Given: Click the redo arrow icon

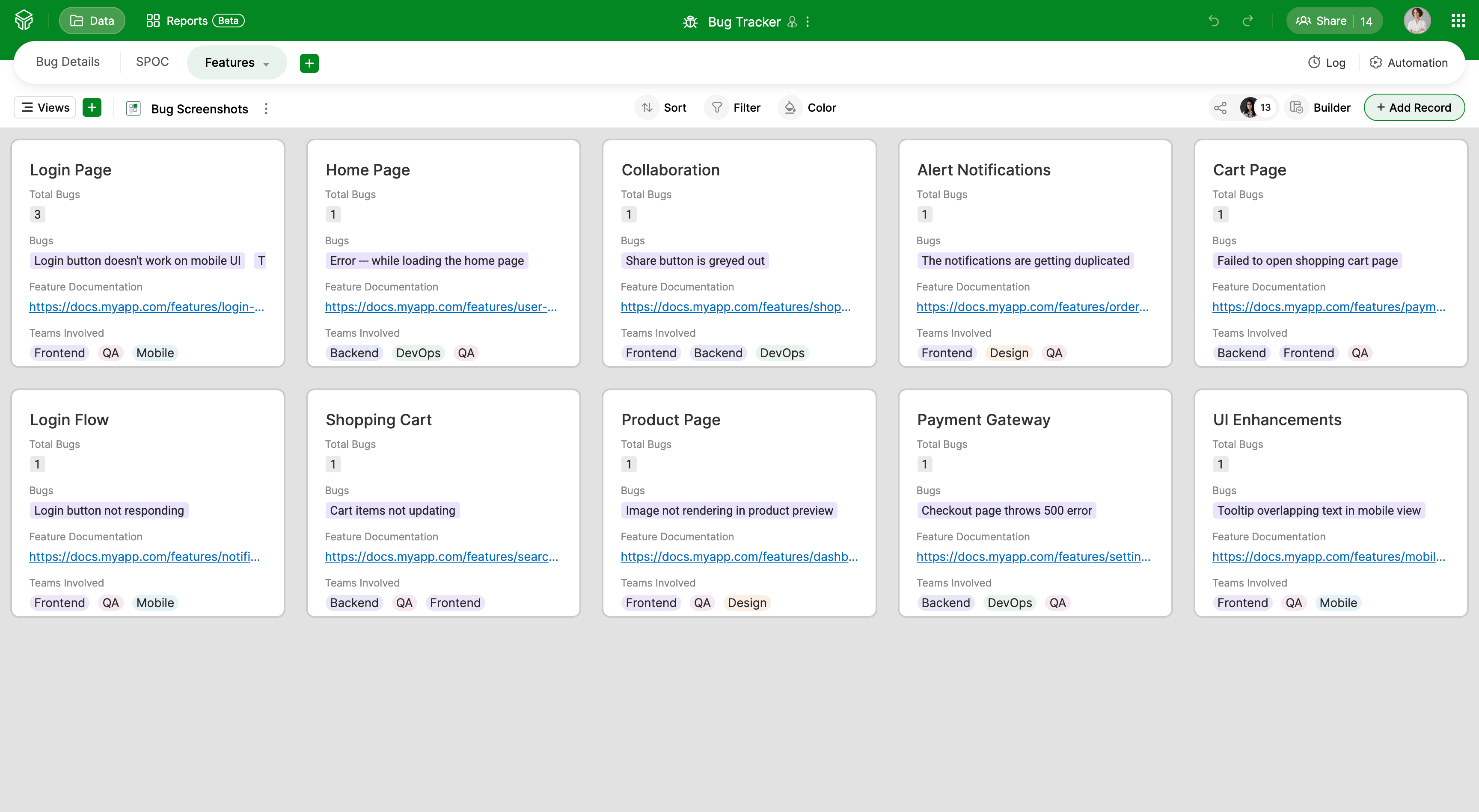Looking at the screenshot, I should pos(1247,21).
